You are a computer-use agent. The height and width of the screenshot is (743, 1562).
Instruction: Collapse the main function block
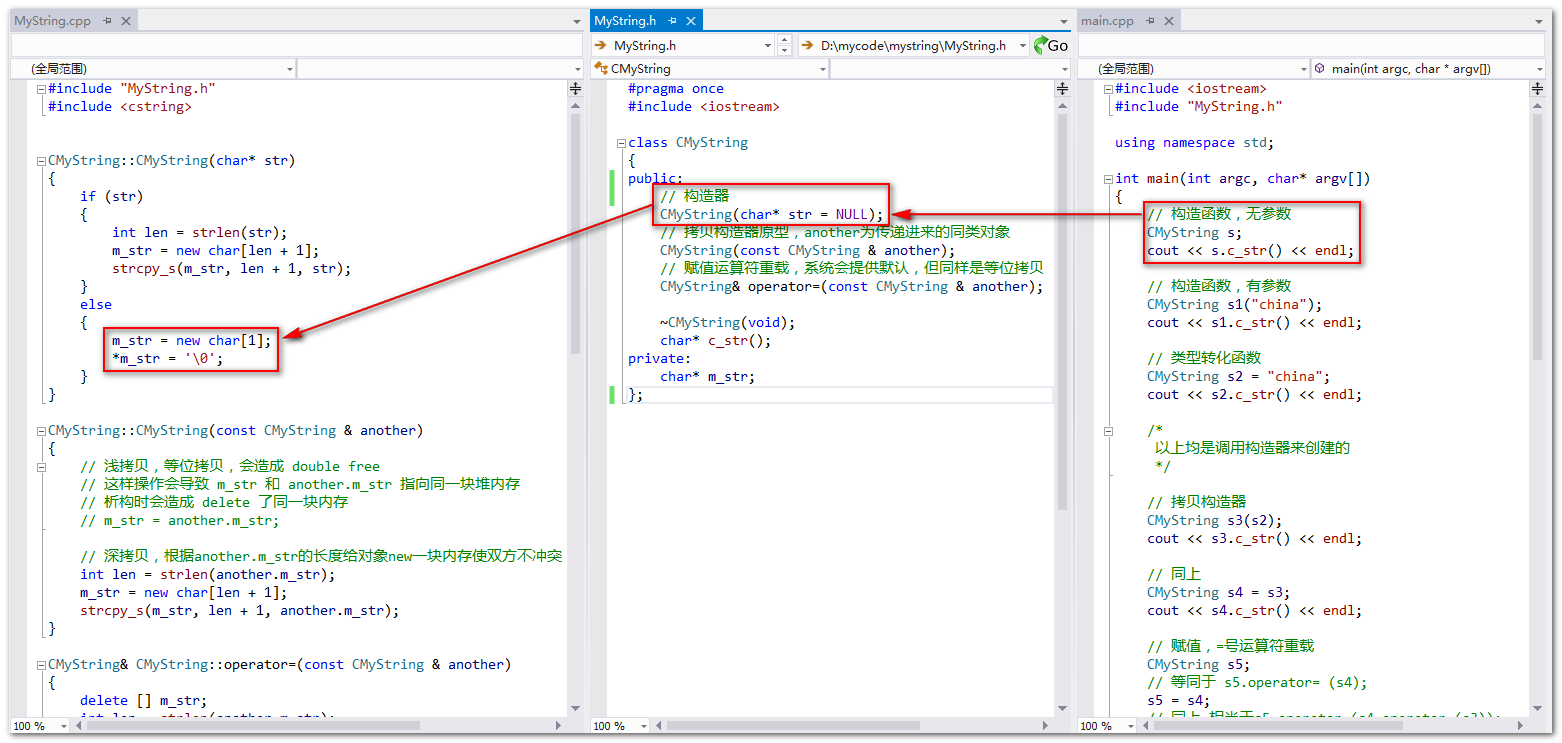pyautogui.click(x=1108, y=179)
